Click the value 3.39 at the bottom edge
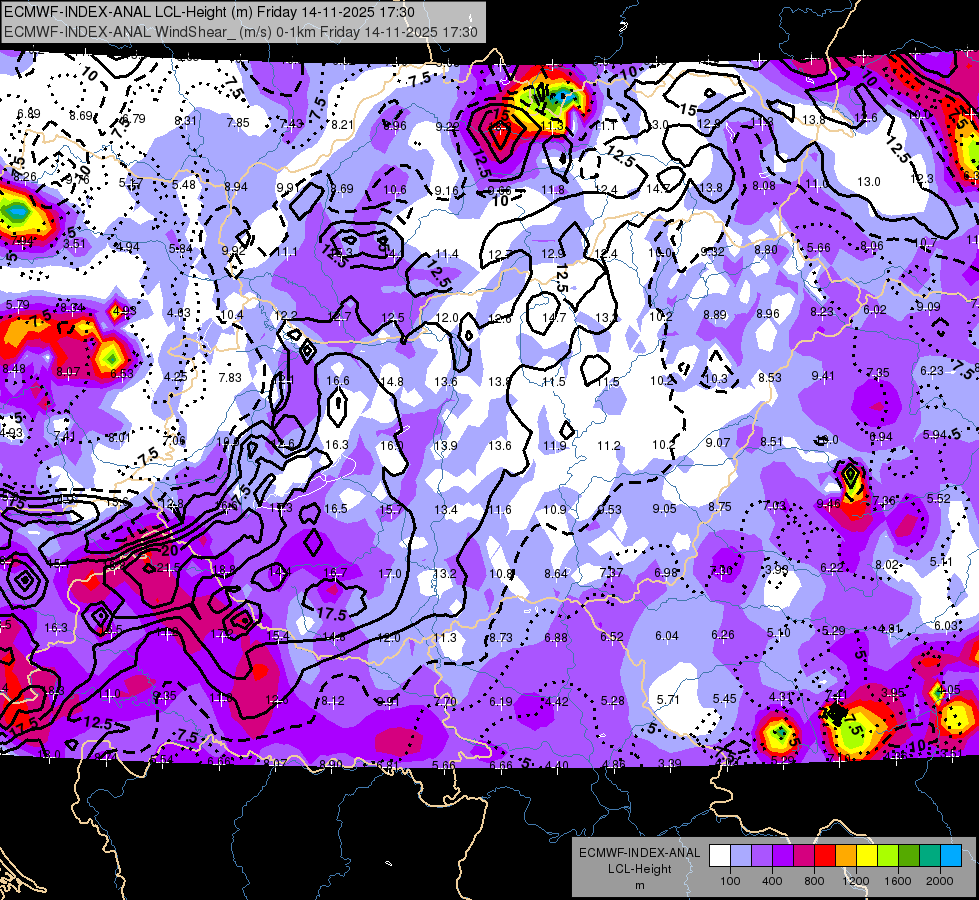The width and height of the screenshot is (979, 900). pyautogui.click(x=670, y=763)
